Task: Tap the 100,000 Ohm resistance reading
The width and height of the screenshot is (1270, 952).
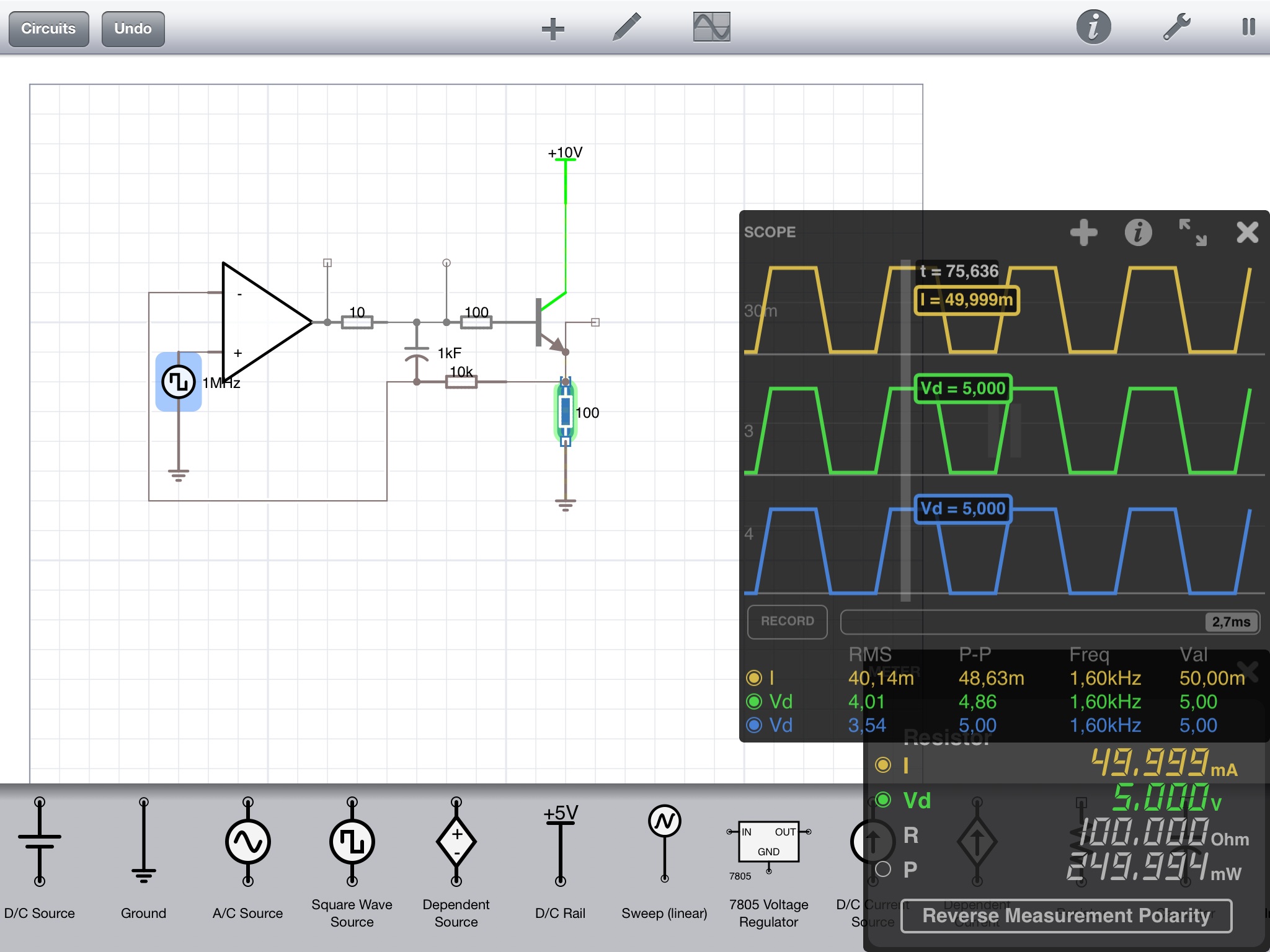Action: [x=1164, y=832]
